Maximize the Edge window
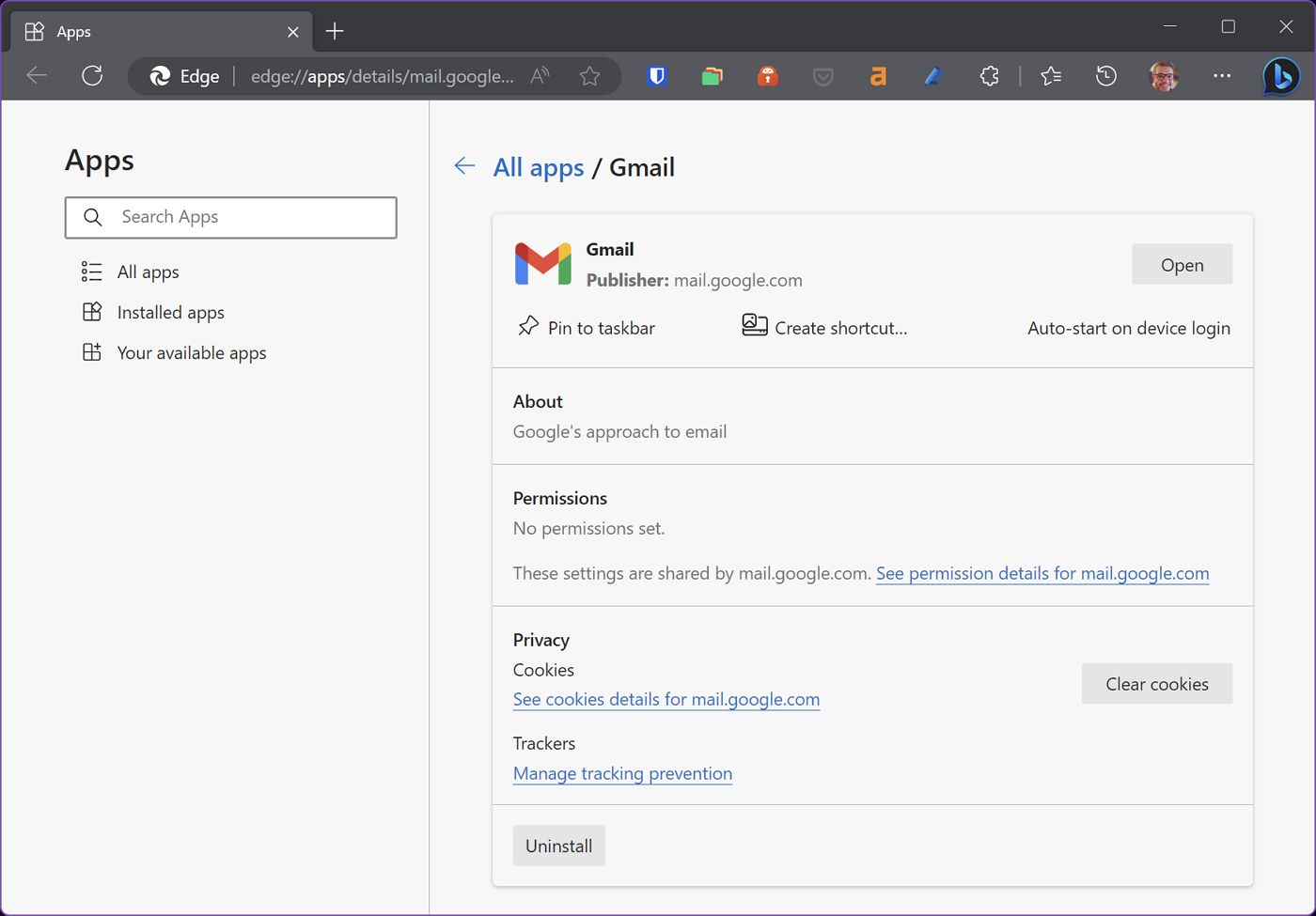Image resolution: width=1316 pixels, height=916 pixels. pyautogui.click(x=1228, y=27)
